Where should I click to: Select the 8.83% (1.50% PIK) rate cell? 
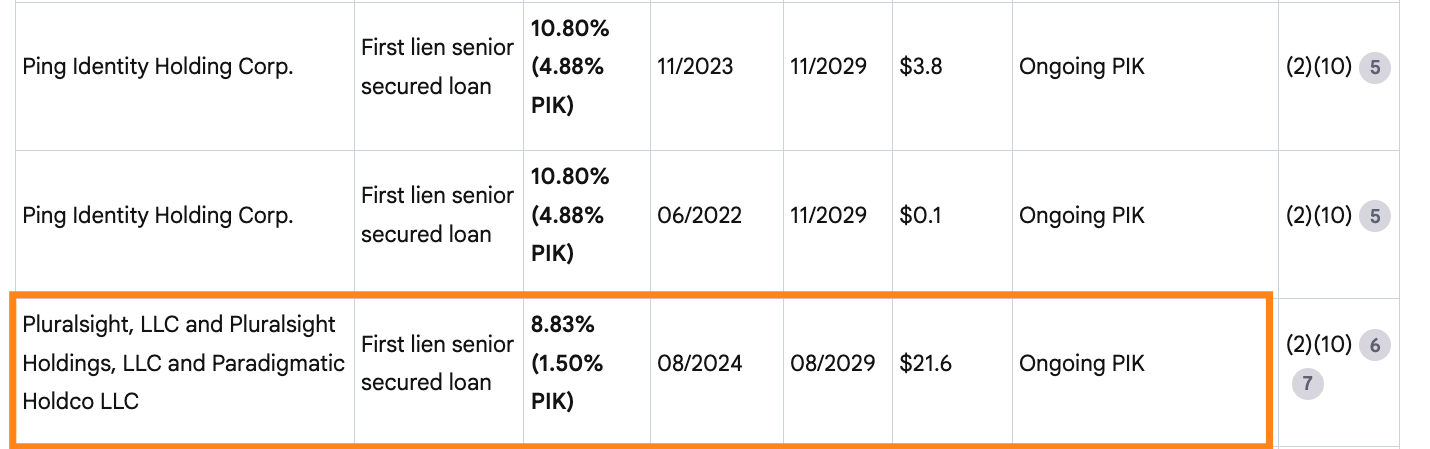pyautogui.click(x=567, y=363)
